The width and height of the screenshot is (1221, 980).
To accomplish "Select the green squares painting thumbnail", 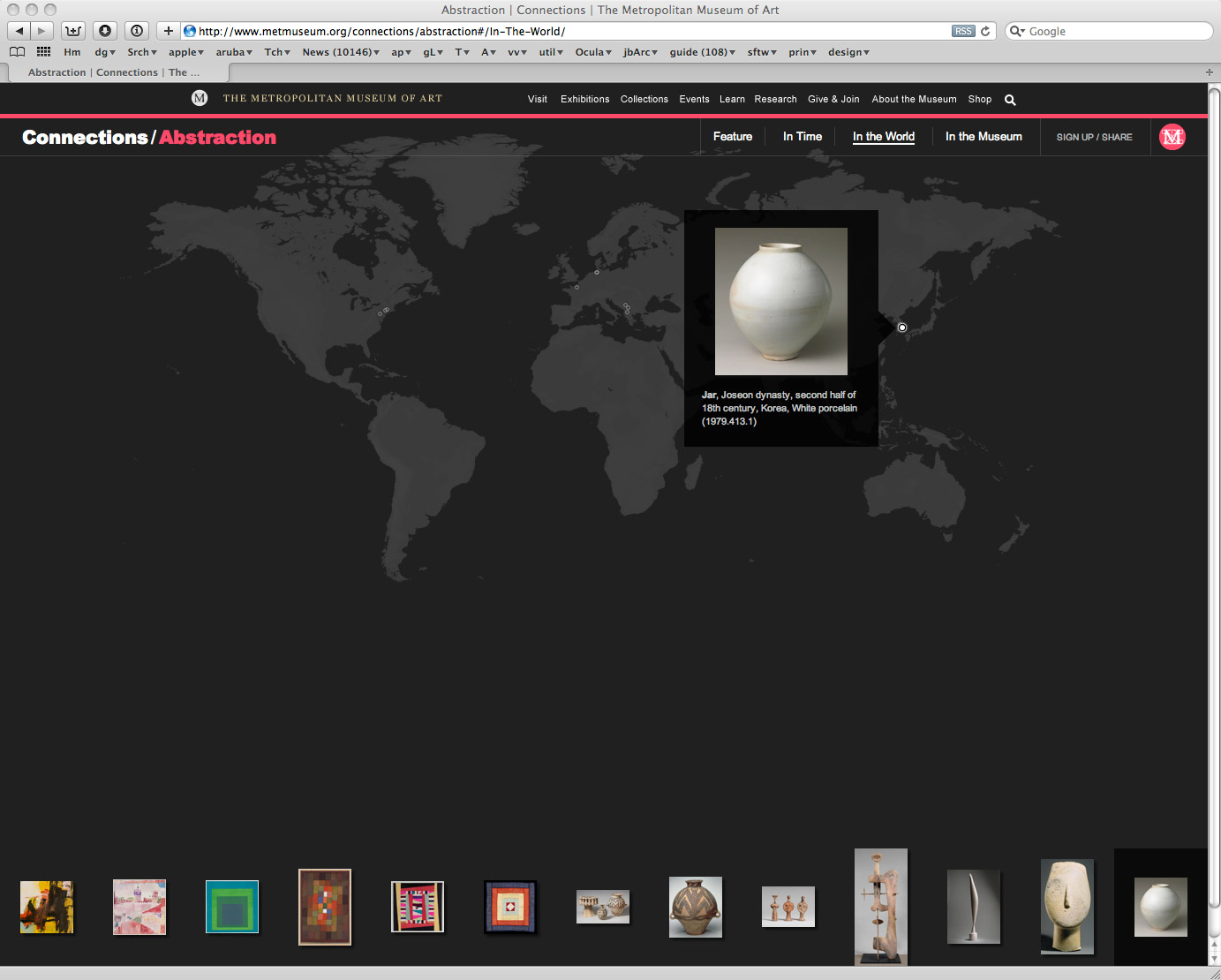I will (x=232, y=907).
